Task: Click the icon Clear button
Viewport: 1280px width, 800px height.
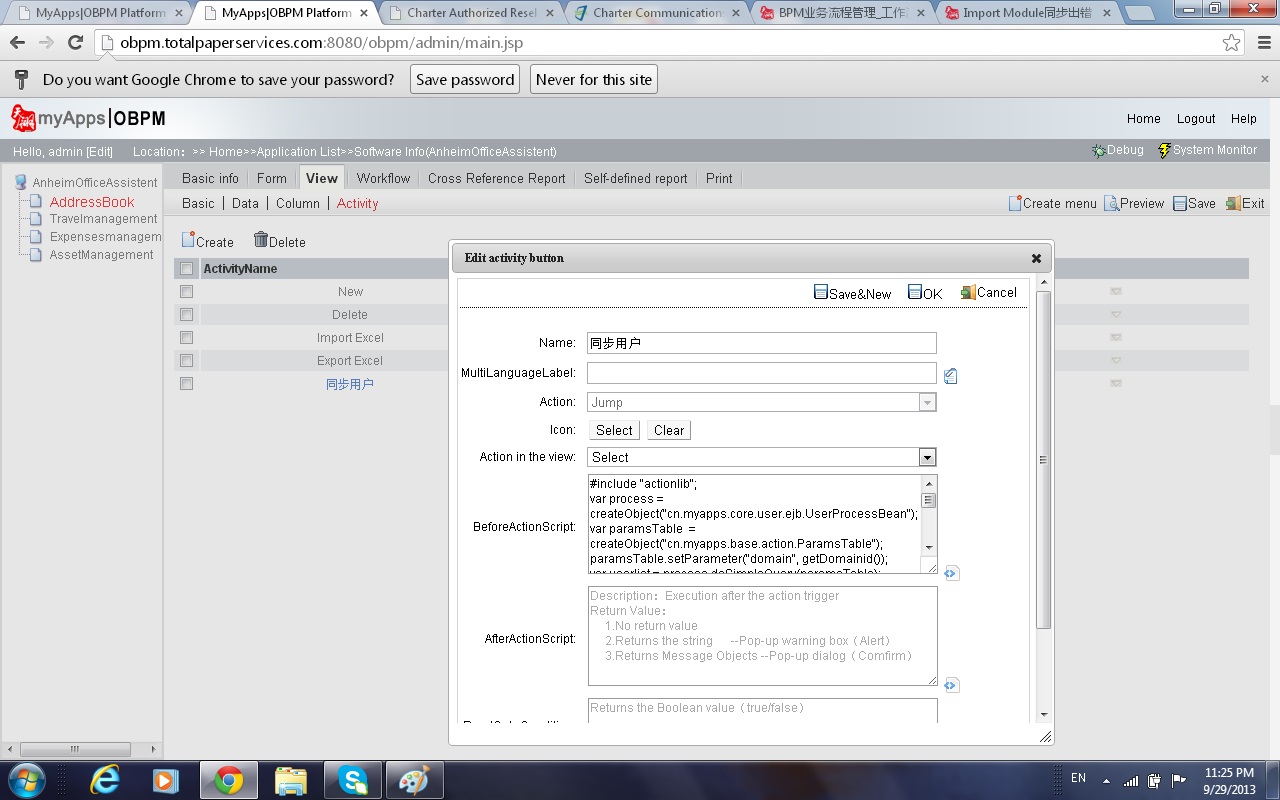Action: (669, 430)
